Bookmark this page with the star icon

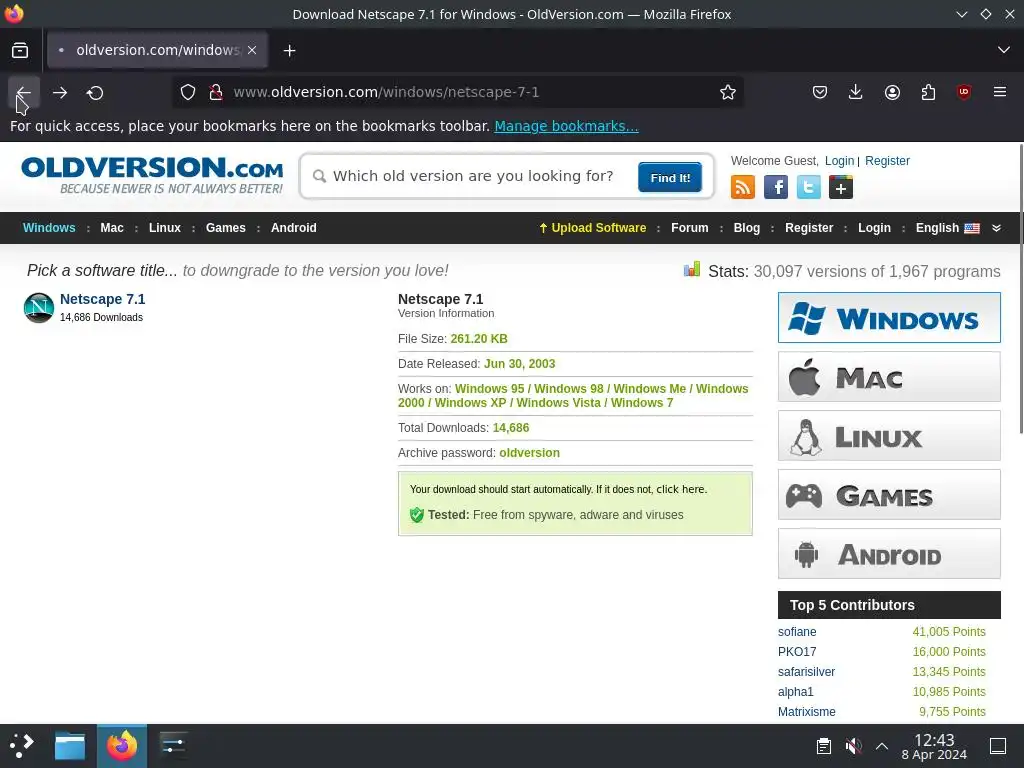tap(728, 92)
